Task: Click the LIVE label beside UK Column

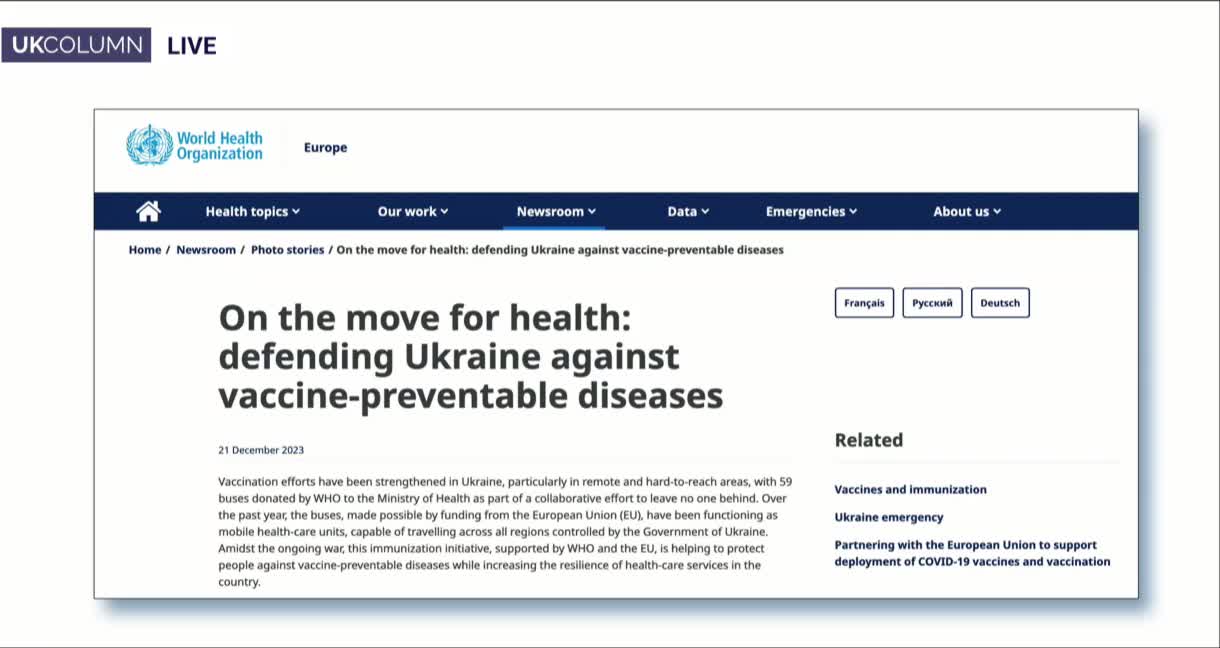Action: pos(191,46)
